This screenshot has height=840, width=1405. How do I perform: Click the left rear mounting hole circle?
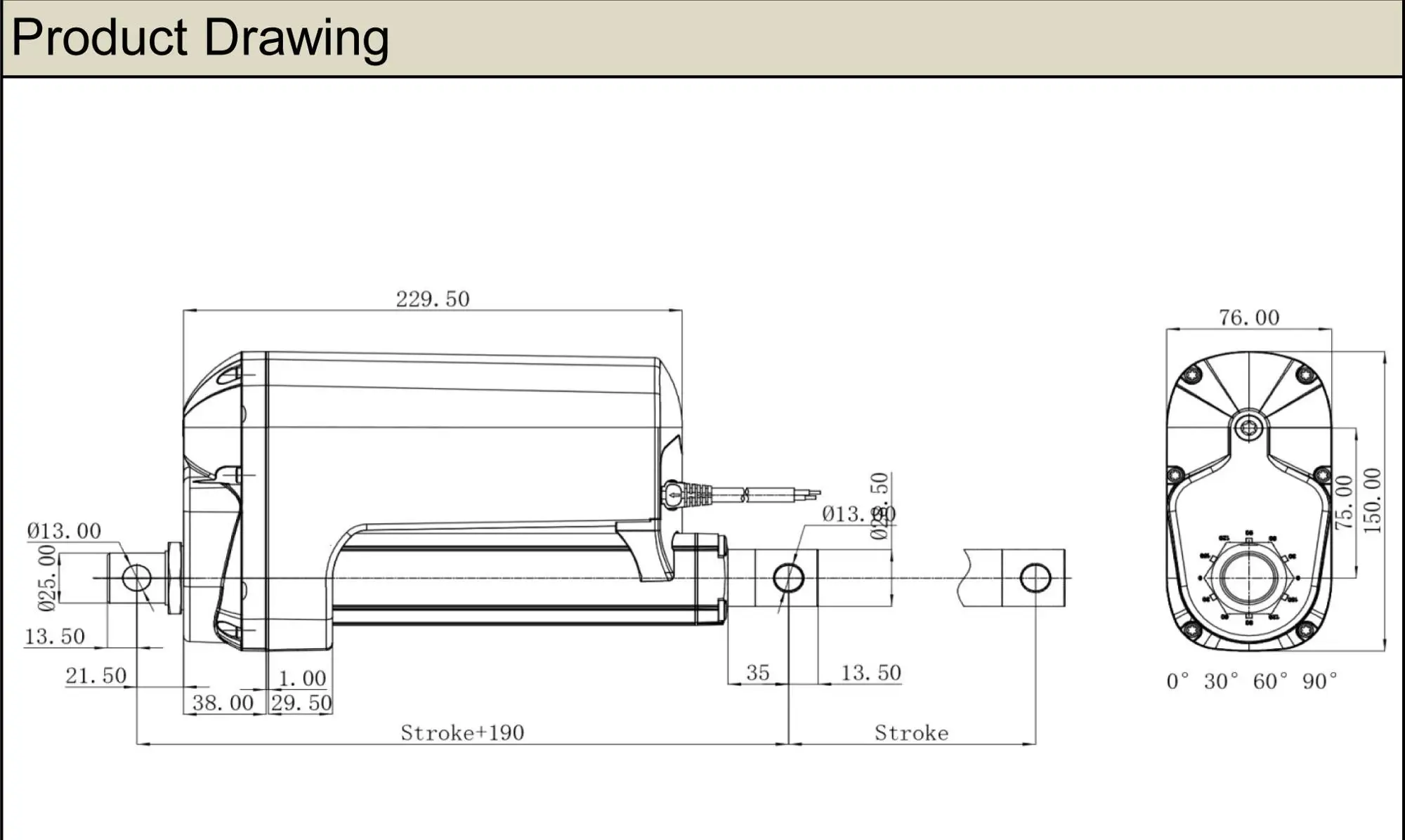(136, 578)
